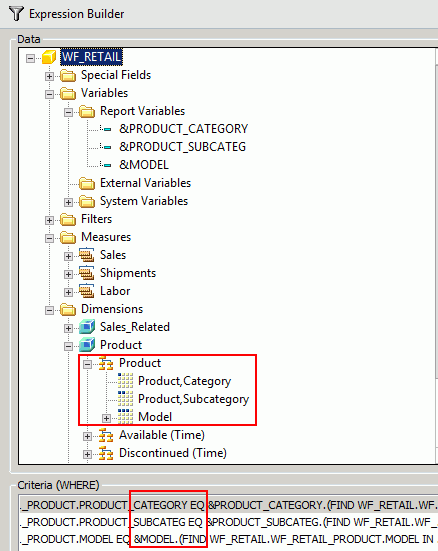Select the &MODEL report variable
This screenshot has height=551, width=438.
pos(144,165)
